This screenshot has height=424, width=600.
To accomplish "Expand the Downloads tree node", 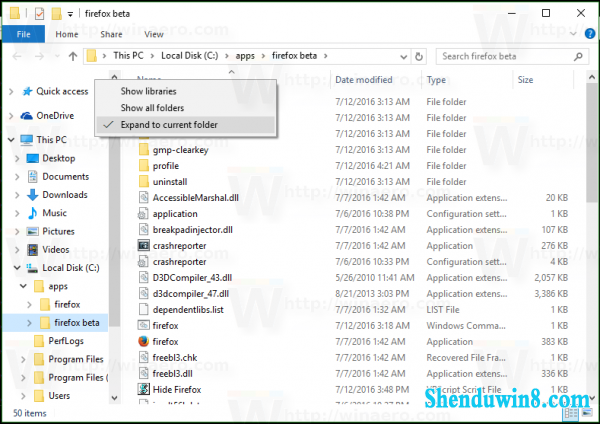I will coord(17,195).
